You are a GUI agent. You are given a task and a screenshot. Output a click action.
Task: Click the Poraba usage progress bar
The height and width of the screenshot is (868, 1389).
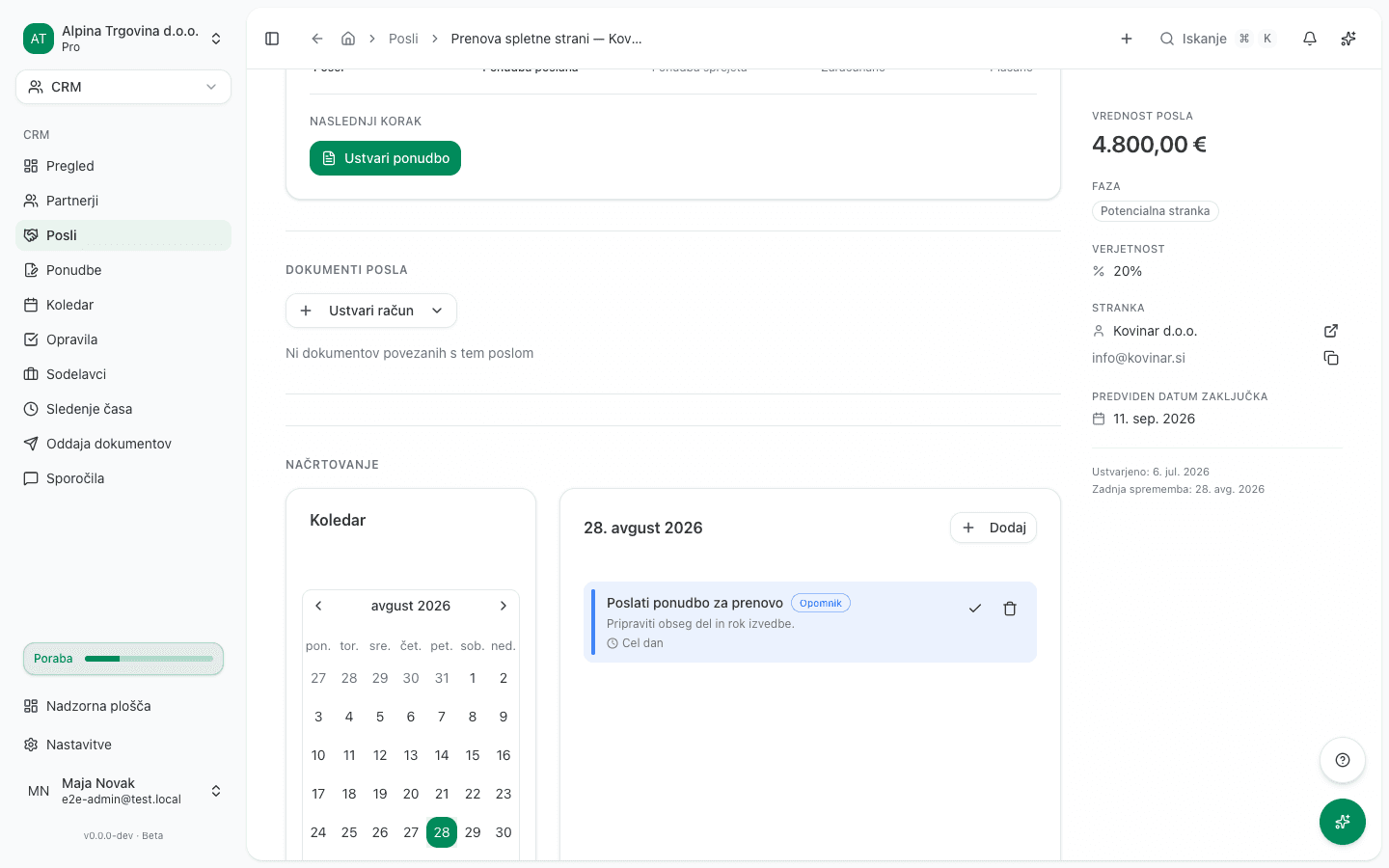(x=123, y=659)
